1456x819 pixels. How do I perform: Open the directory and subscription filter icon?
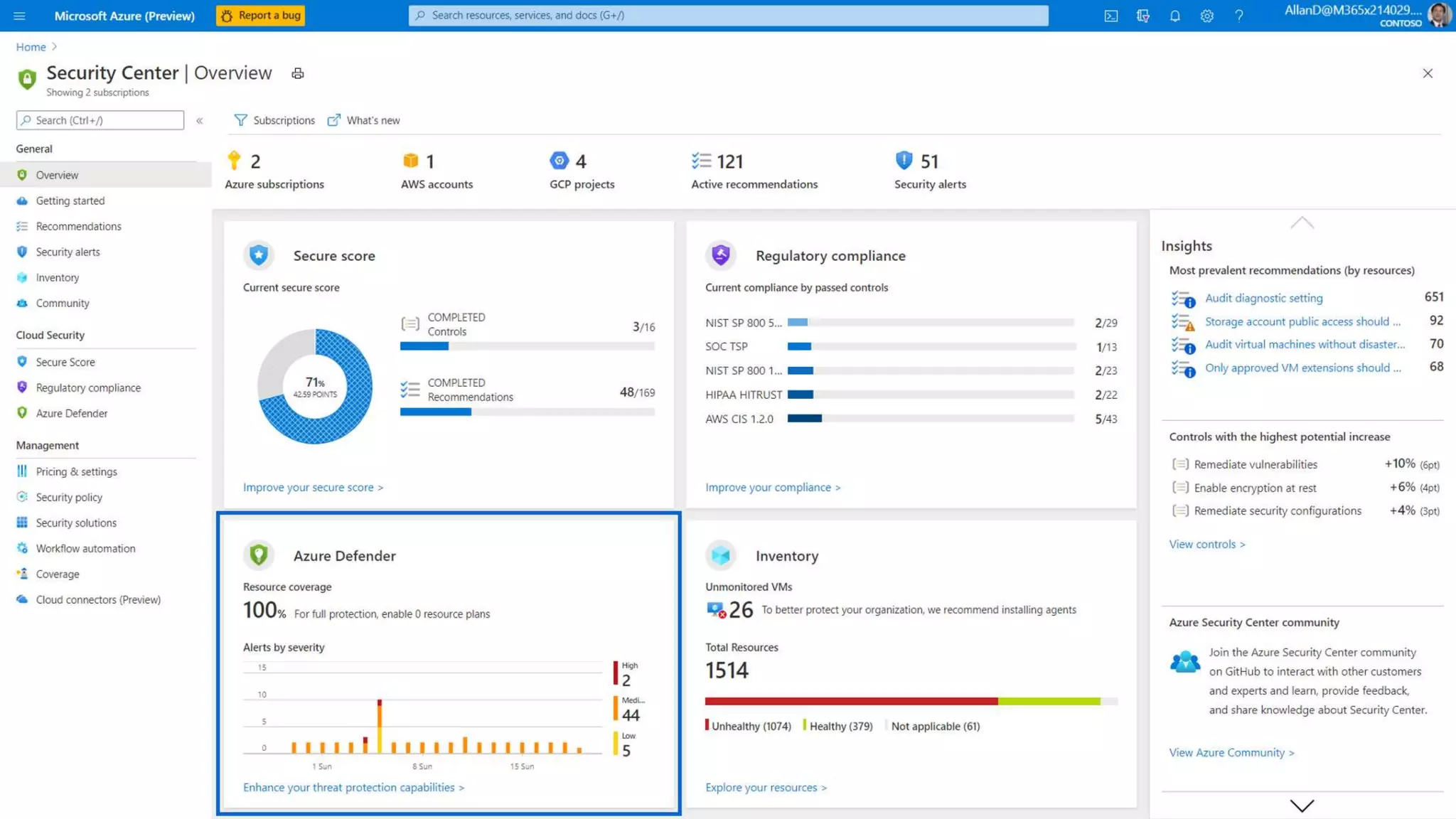pyautogui.click(x=1142, y=16)
